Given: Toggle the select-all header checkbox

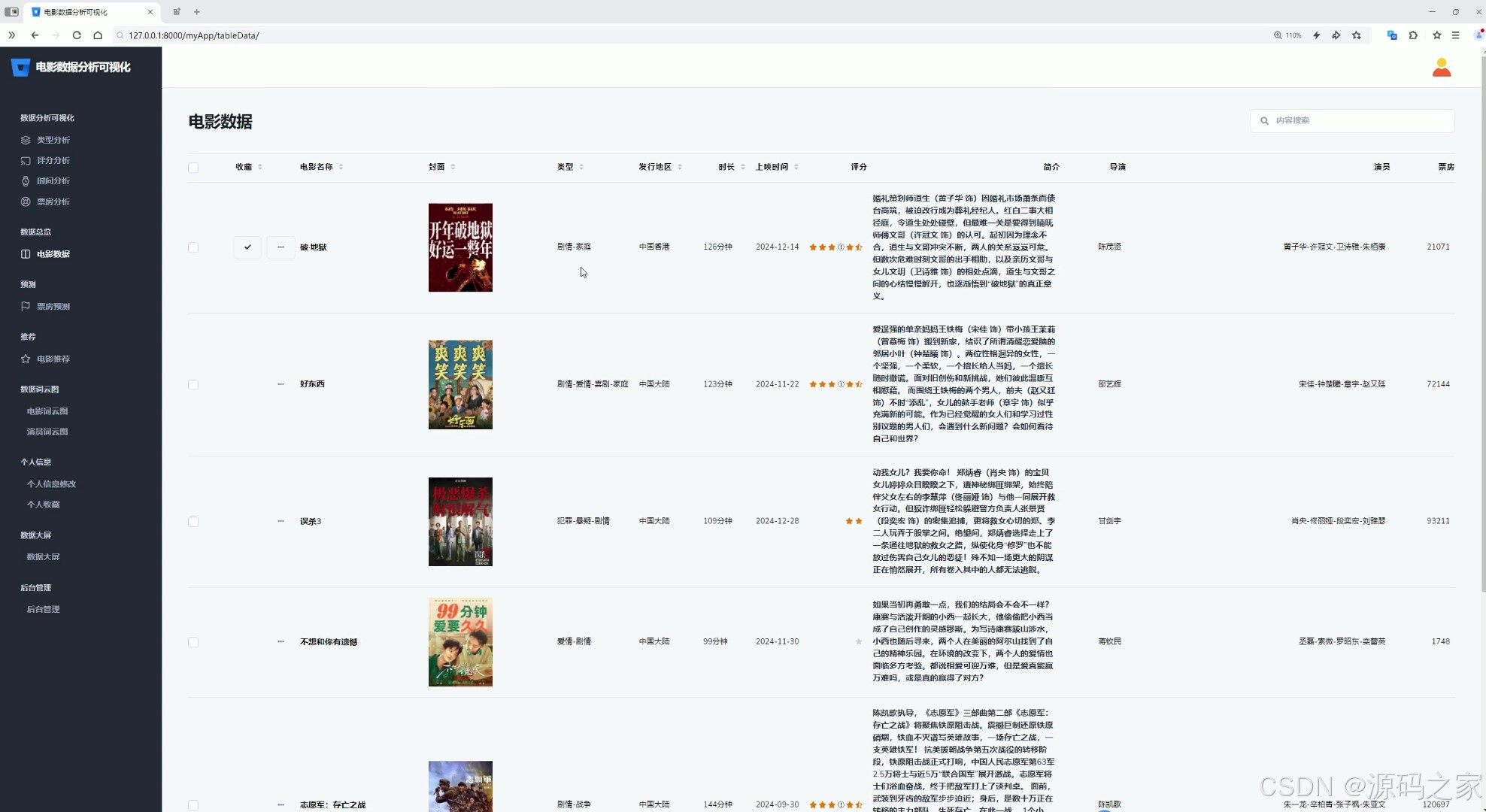Looking at the screenshot, I should pos(193,168).
